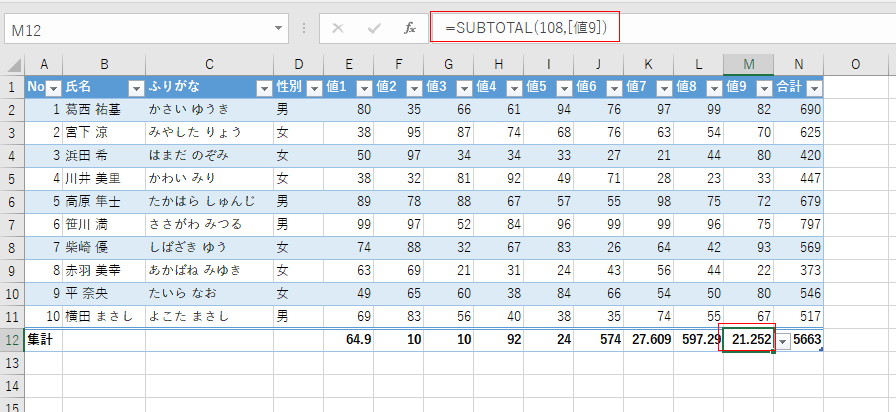Viewport: 896px width, 412px height.
Task: Open the 合計 column filter dropdown
Action: 813,88
